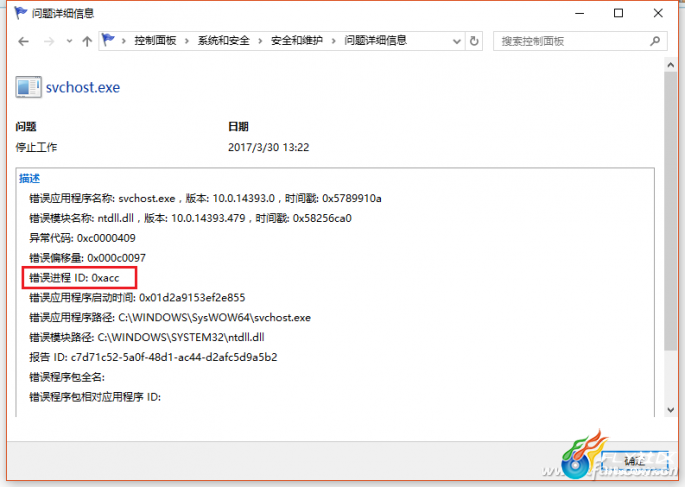The image size is (685, 487).
Task: Click the date 2017/3/30 13:22
Action: [x=268, y=147]
